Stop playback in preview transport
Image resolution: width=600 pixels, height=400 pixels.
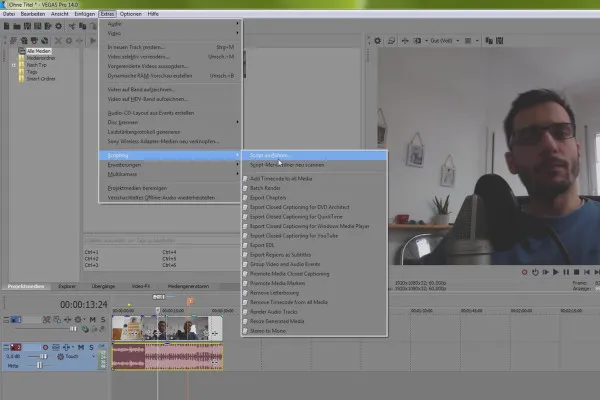click(x=576, y=272)
